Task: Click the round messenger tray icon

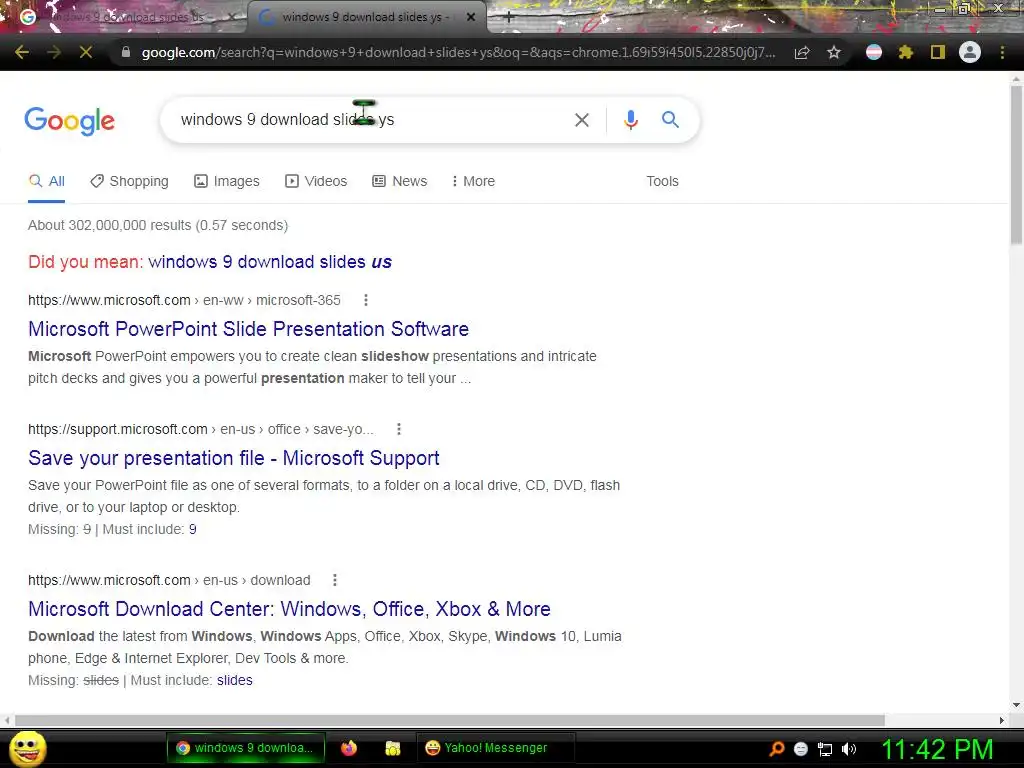Action: click(x=801, y=749)
